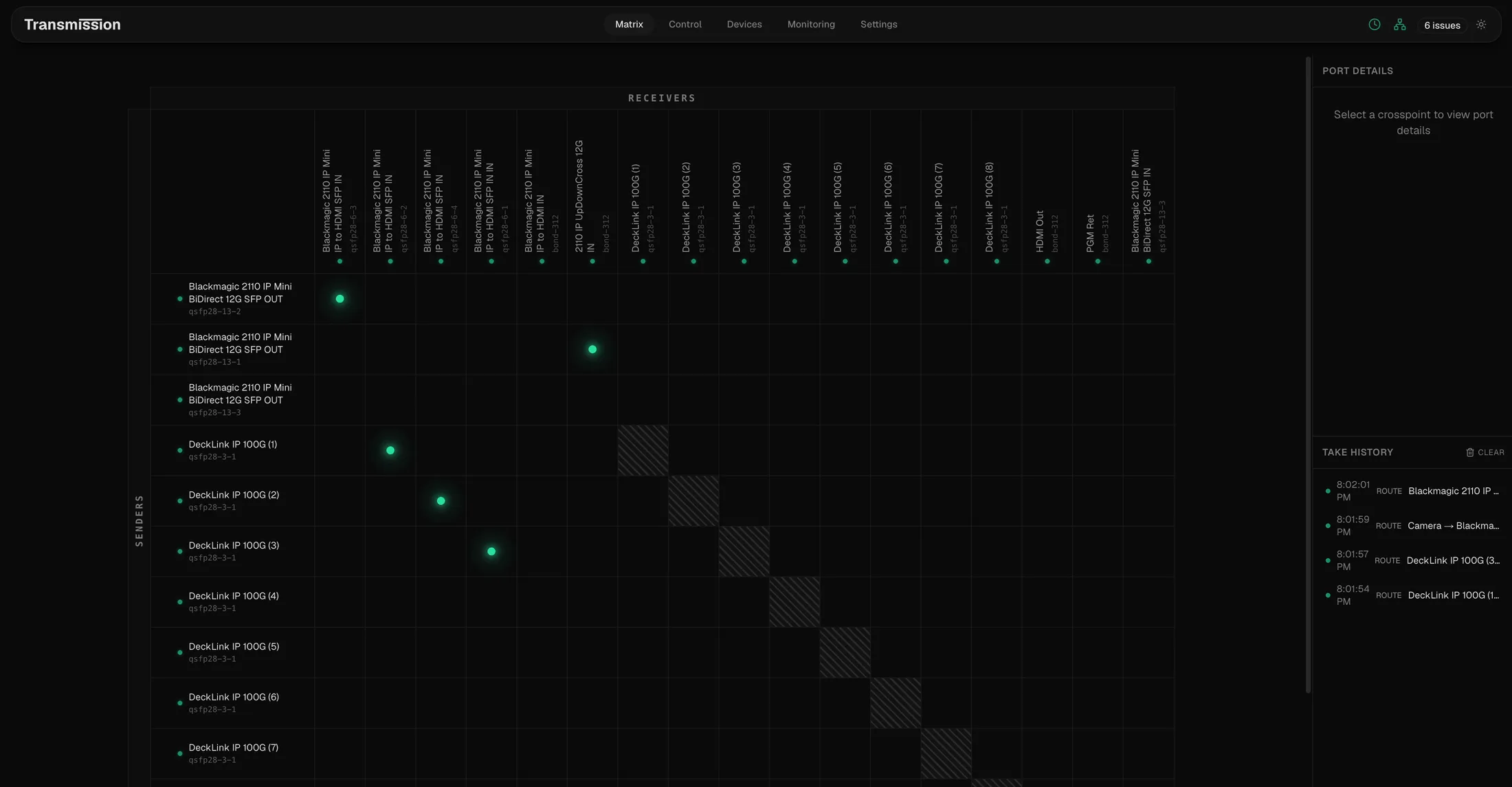Image resolution: width=1512 pixels, height=787 pixels.
Task: Switch to the Control tab
Action: (685, 25)
